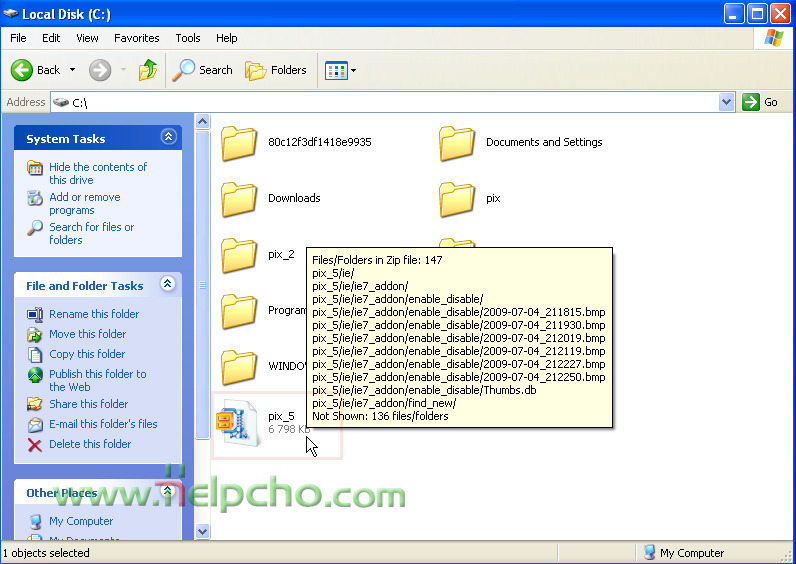Select the 80c12f3df1418e9935 folder icon
The width and height of the screenshot is (796, 564).
click(239, 144)
